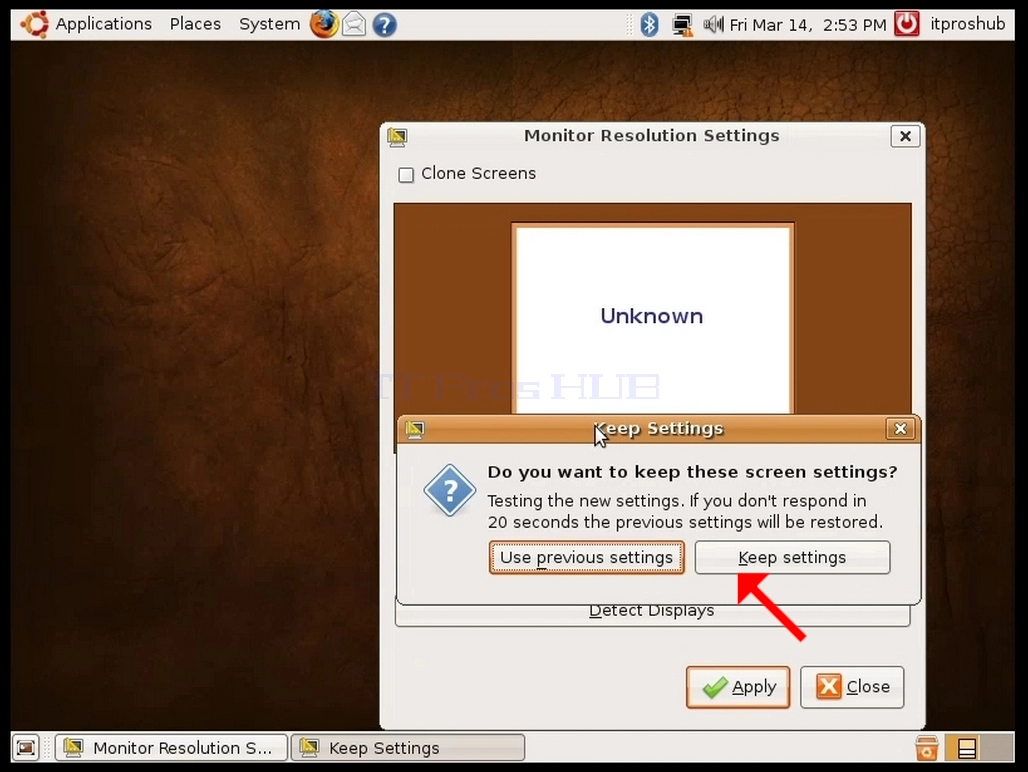Launch Firefox from the top panel
This screenshot has height=772, width=1028.
324,25
